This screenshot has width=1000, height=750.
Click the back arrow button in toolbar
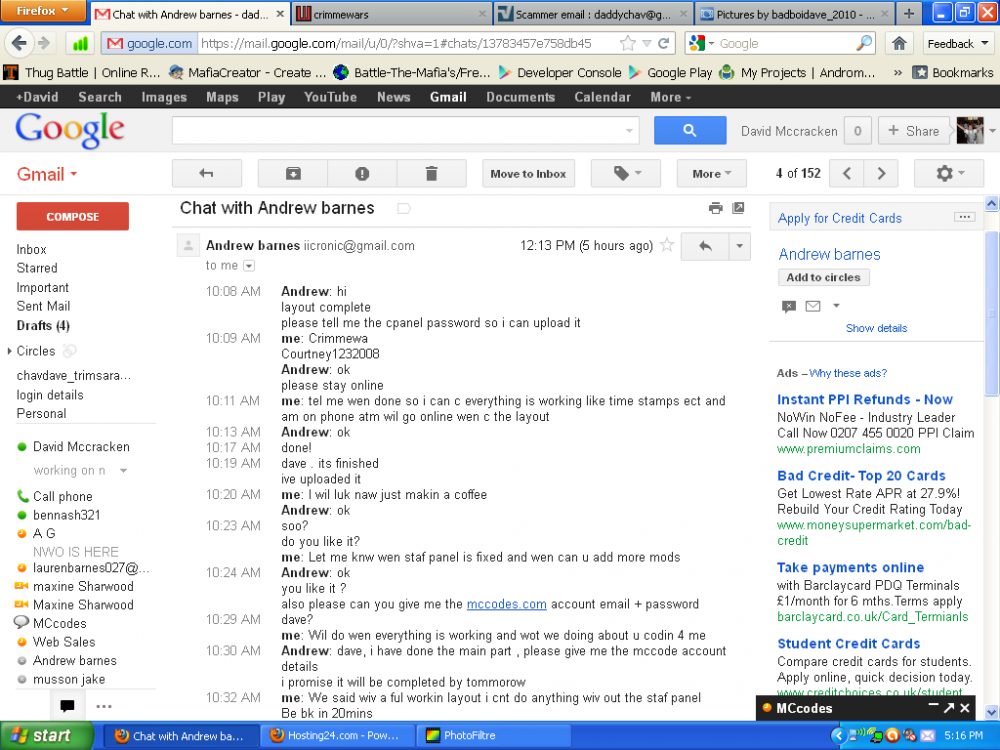(x=207, y=174)
